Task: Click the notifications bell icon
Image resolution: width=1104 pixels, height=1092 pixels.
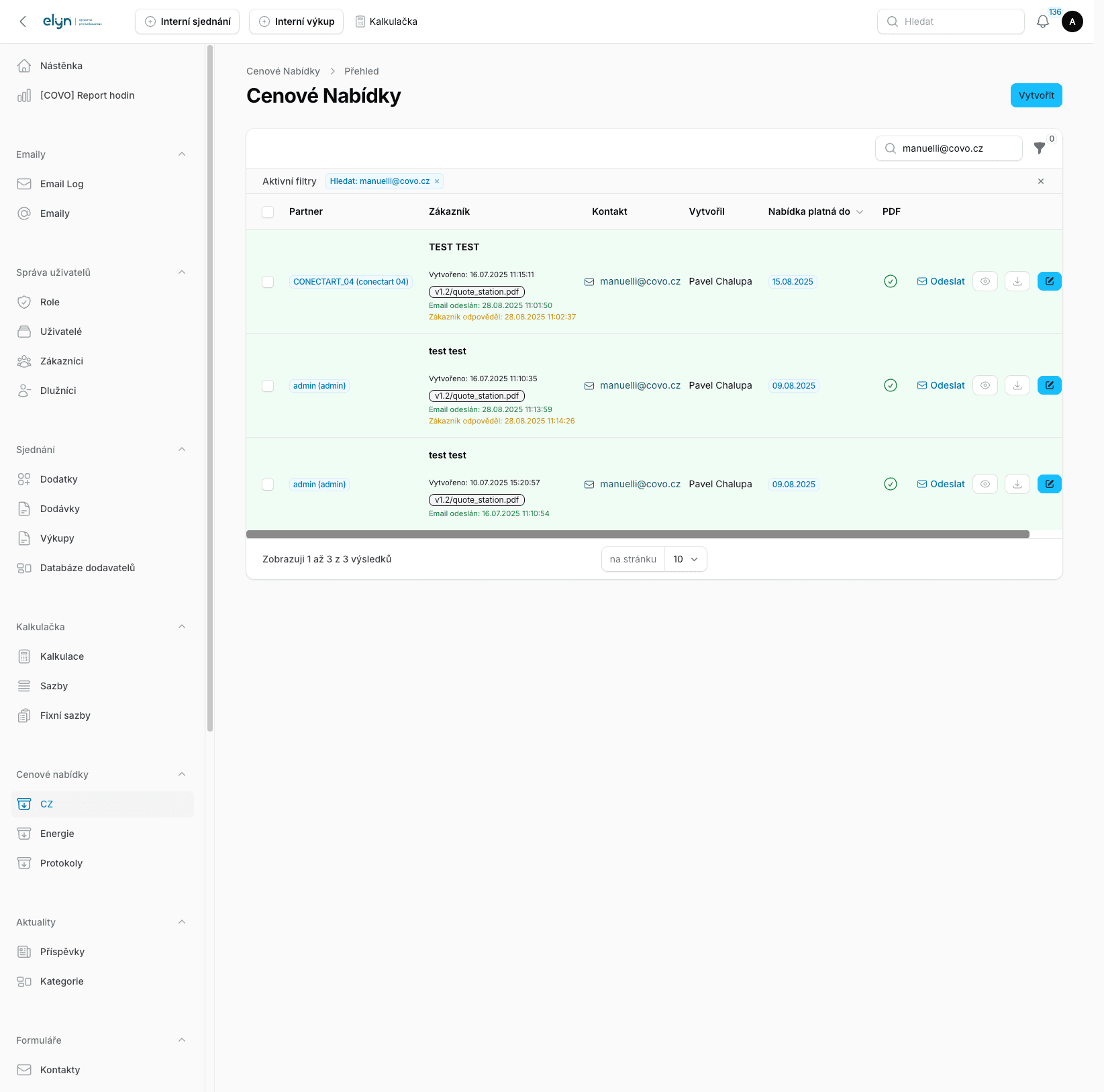Action: click(x=1042, y=21)
